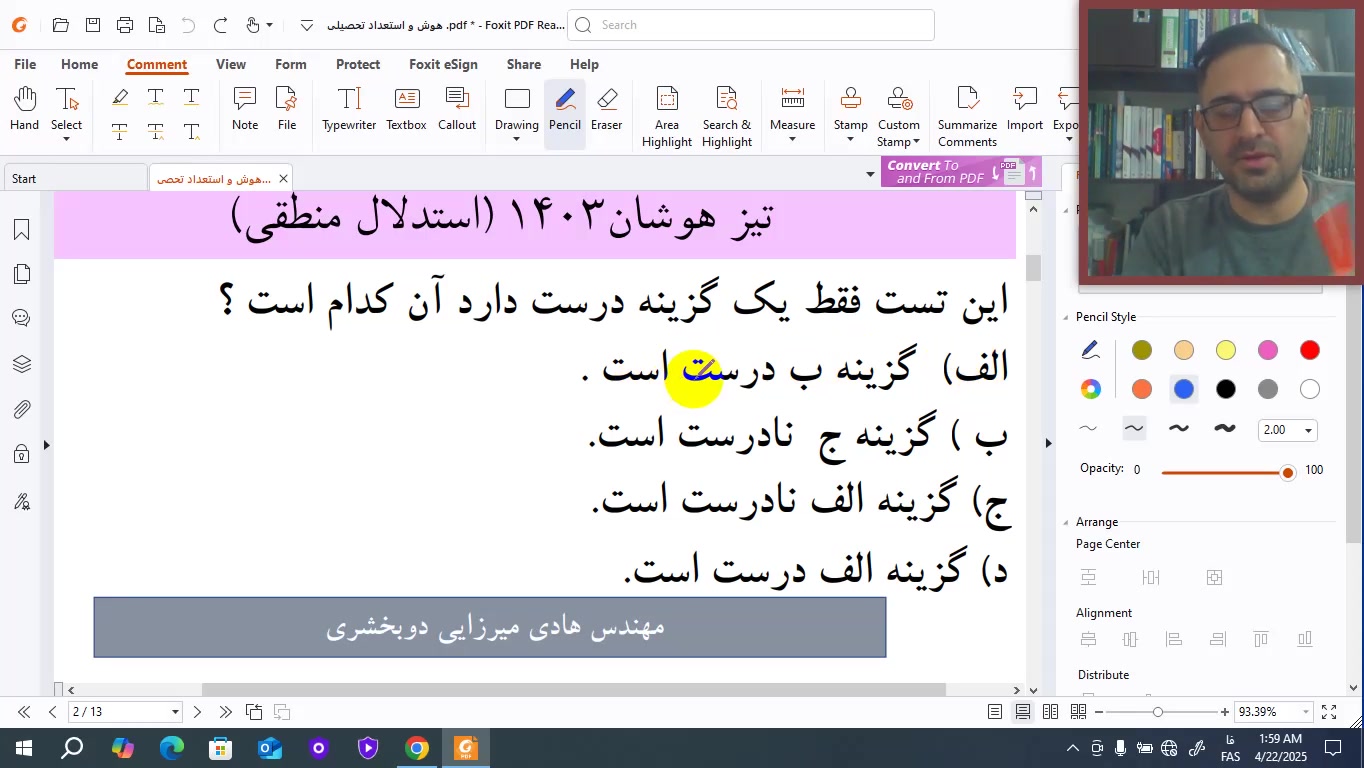The width and height of the screenshot is (1364, 768).
Task: Open the zoom percentage dropdown
Action: [x=1305, y=712]
